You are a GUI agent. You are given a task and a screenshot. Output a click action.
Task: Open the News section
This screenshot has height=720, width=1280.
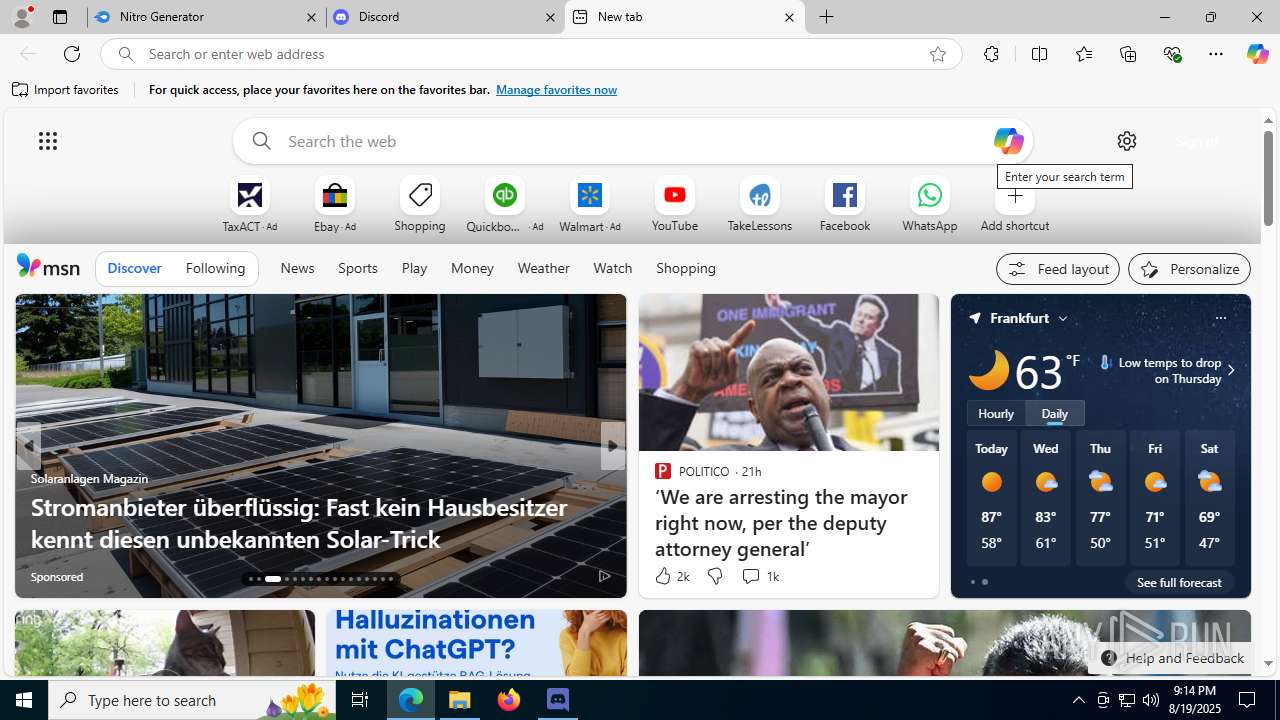pyautogui.click(x=297, y=268)
